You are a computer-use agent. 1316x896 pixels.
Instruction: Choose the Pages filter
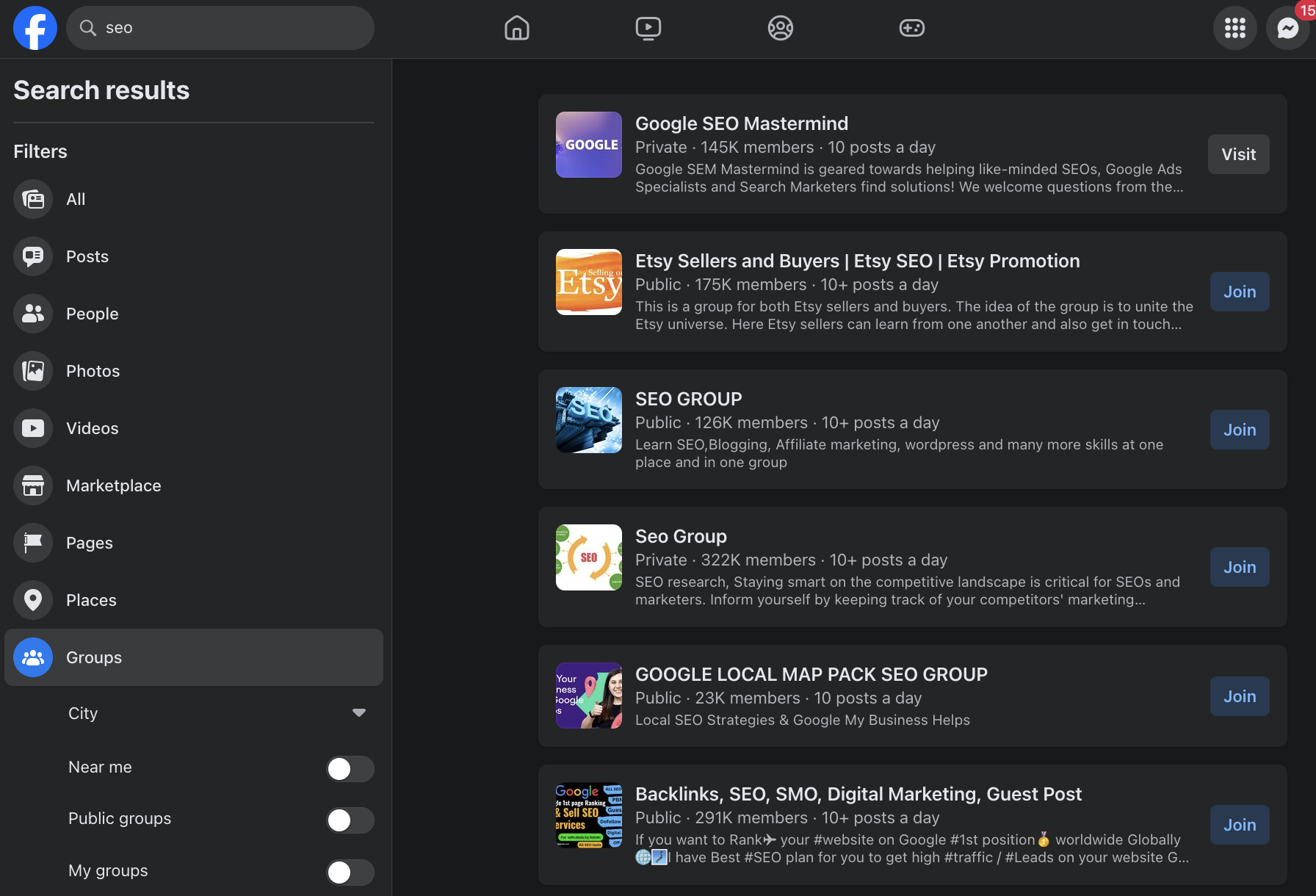(89, 543)
